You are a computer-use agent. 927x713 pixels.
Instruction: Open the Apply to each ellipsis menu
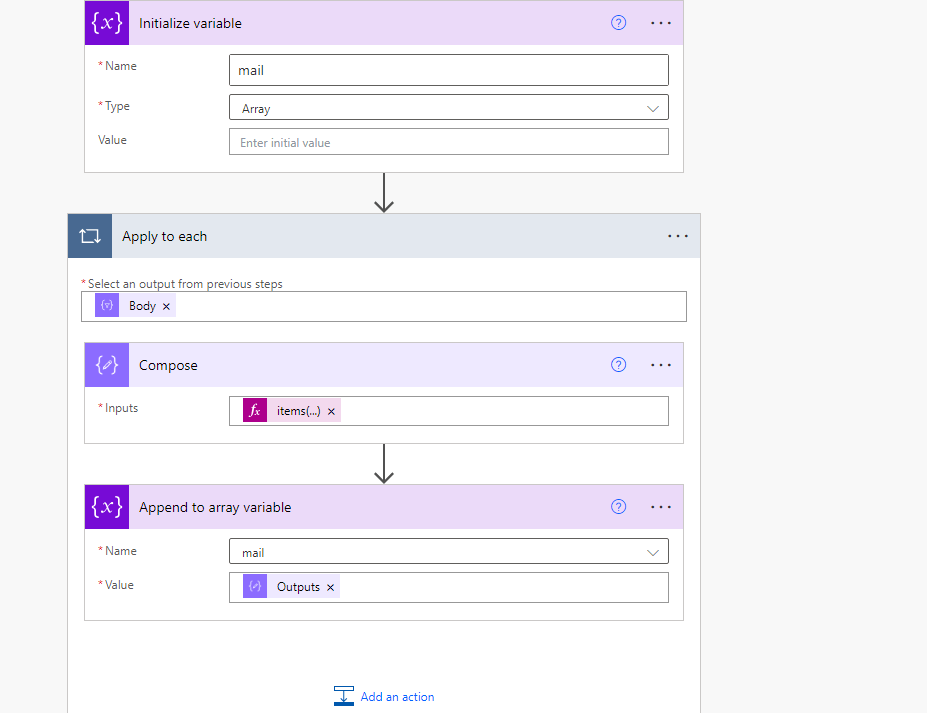pyautogui.click(x=678, y=236)
